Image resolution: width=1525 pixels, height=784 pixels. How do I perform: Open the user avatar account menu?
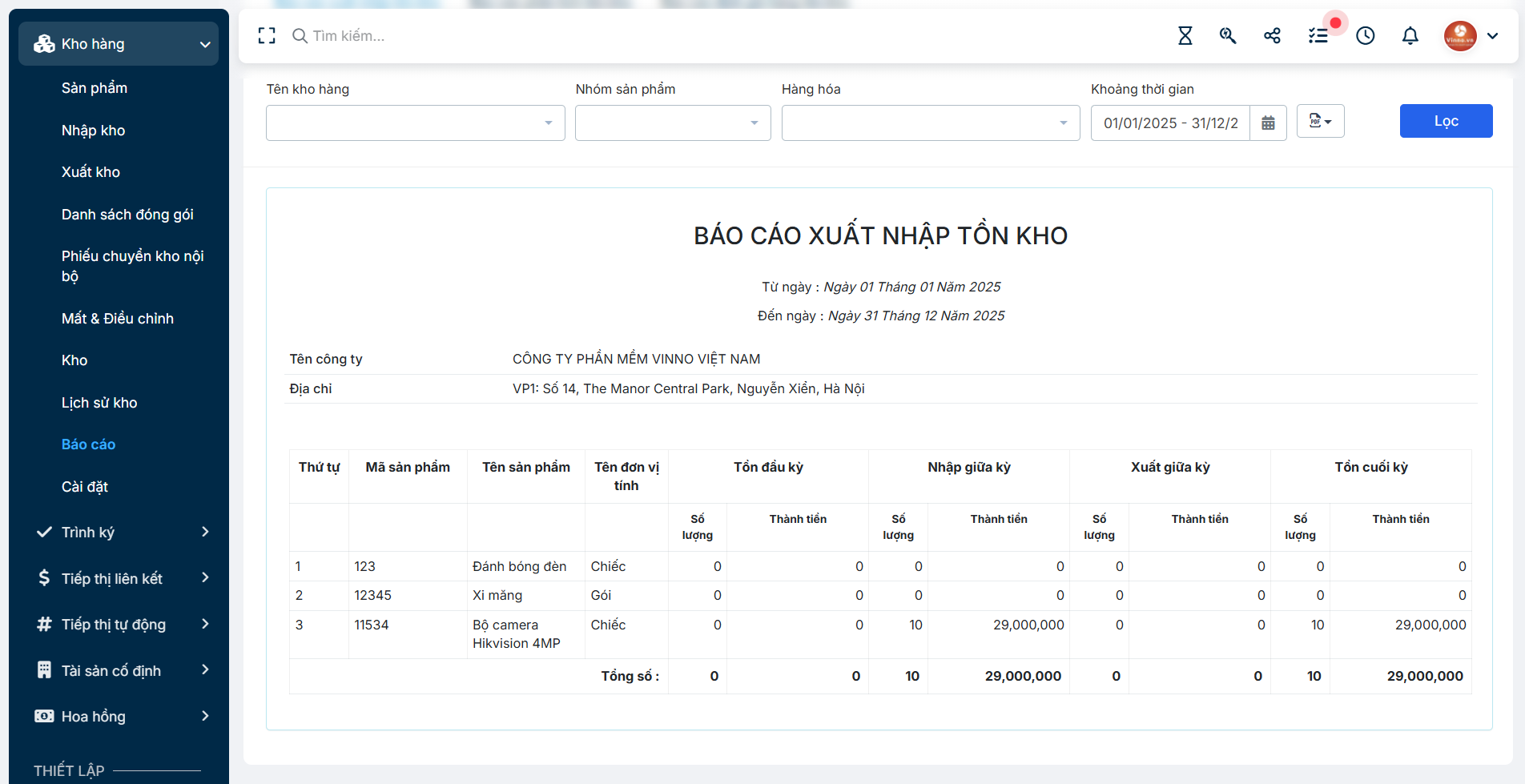[1471, 35]
